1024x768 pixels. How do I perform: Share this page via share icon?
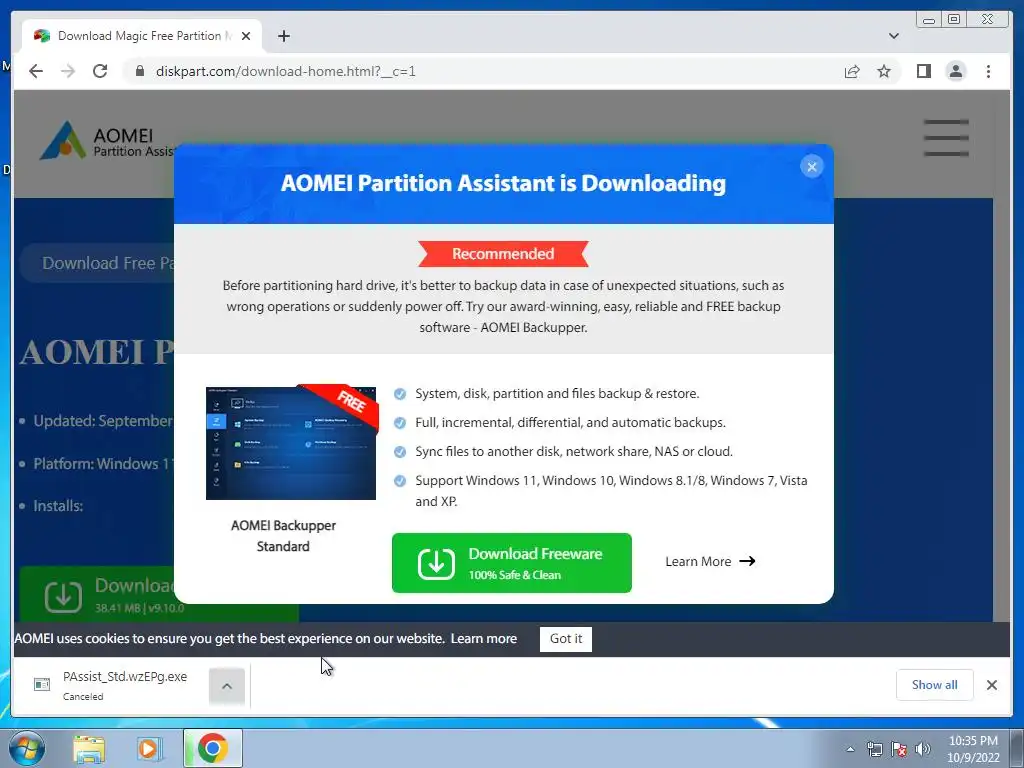point(852,71)
